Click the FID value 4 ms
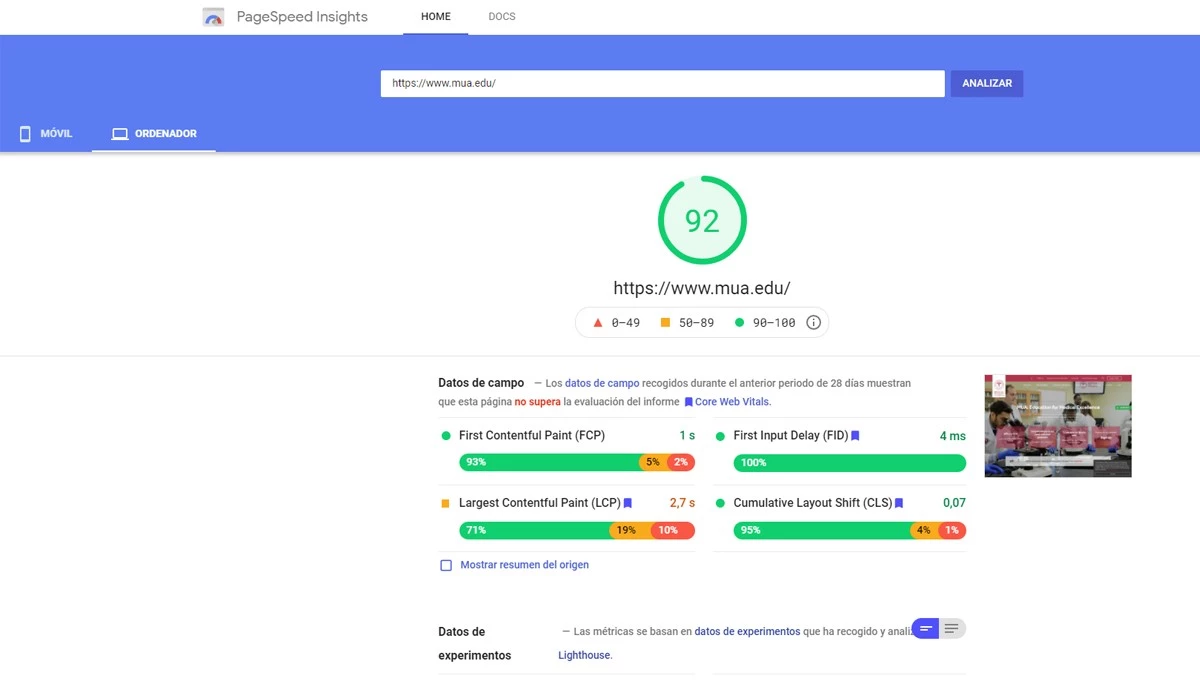Viewport: 1200px width, 685px height. 953,436
